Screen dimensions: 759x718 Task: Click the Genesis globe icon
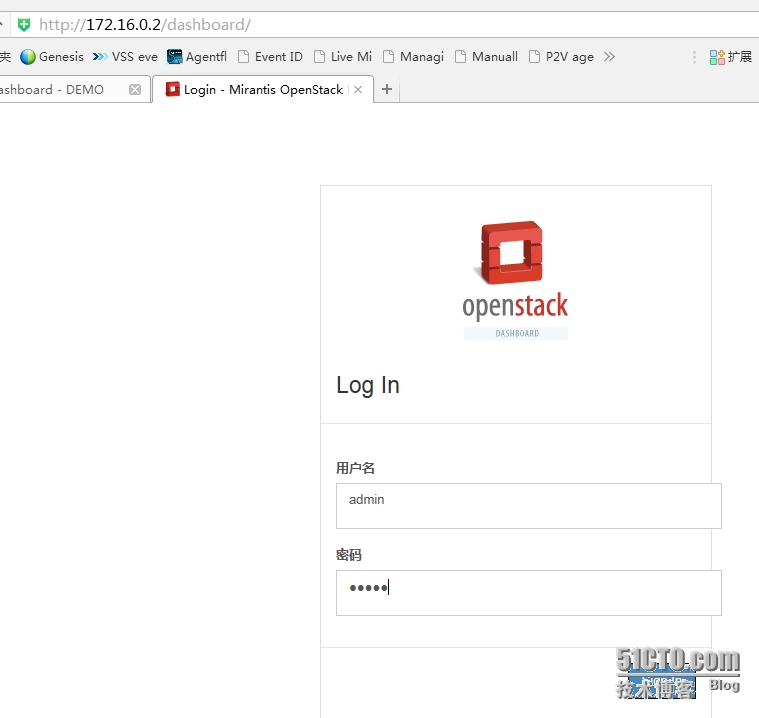click(x=28, y=57)
